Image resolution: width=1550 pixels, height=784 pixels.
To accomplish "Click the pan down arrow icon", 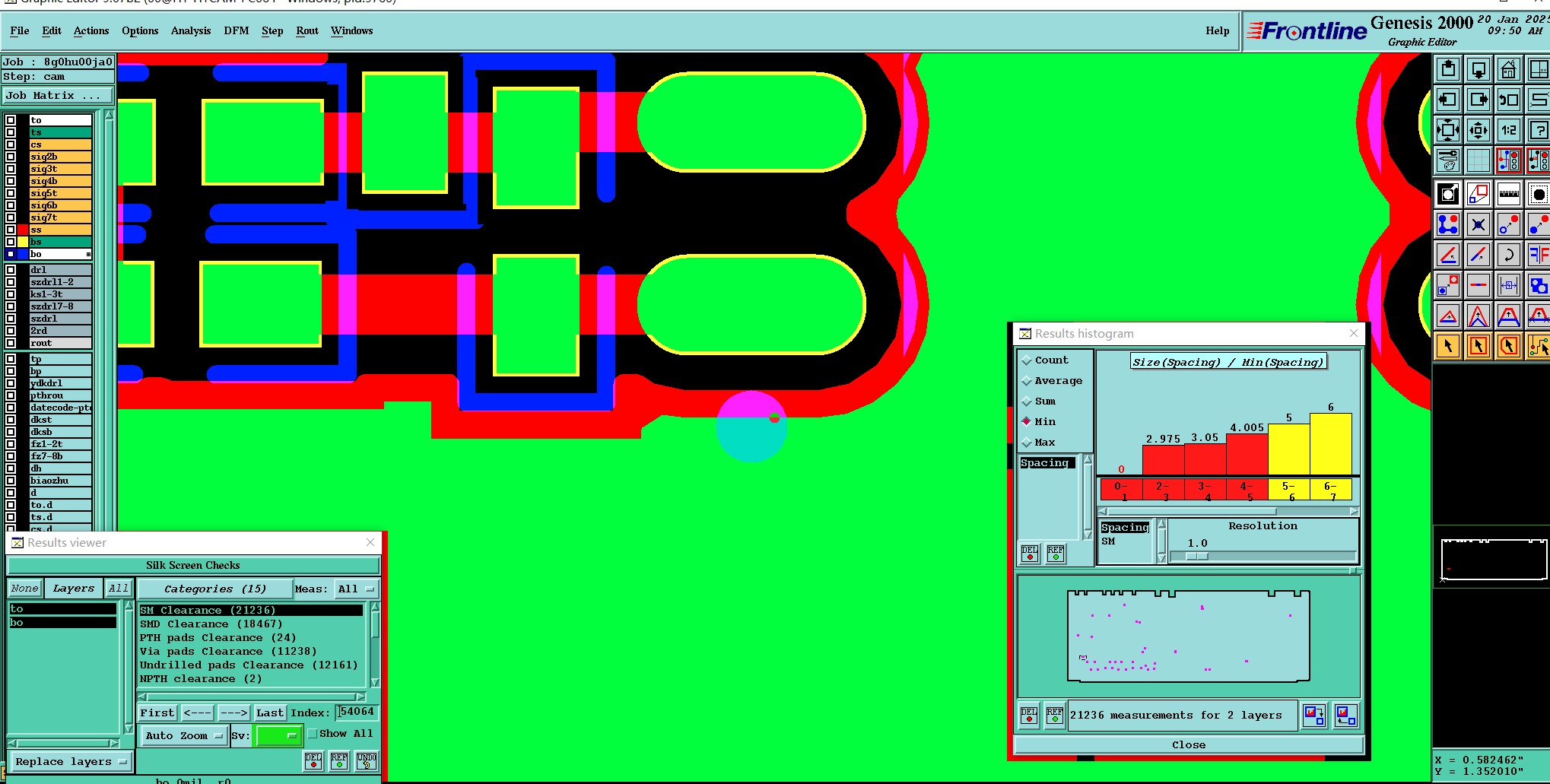I will (x=1479, y=70).
